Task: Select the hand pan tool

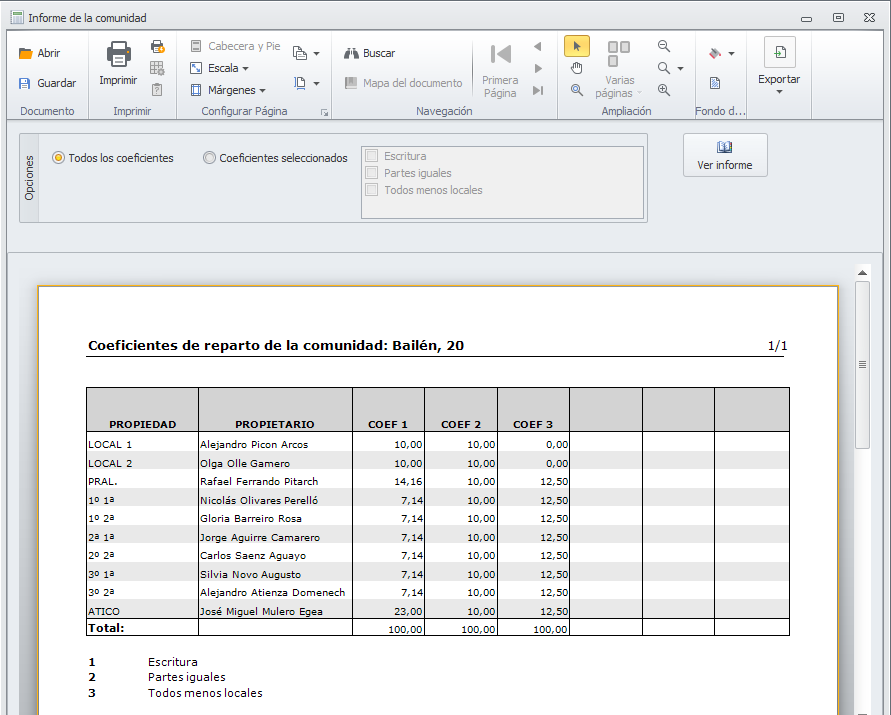Action: click(576, 68)
